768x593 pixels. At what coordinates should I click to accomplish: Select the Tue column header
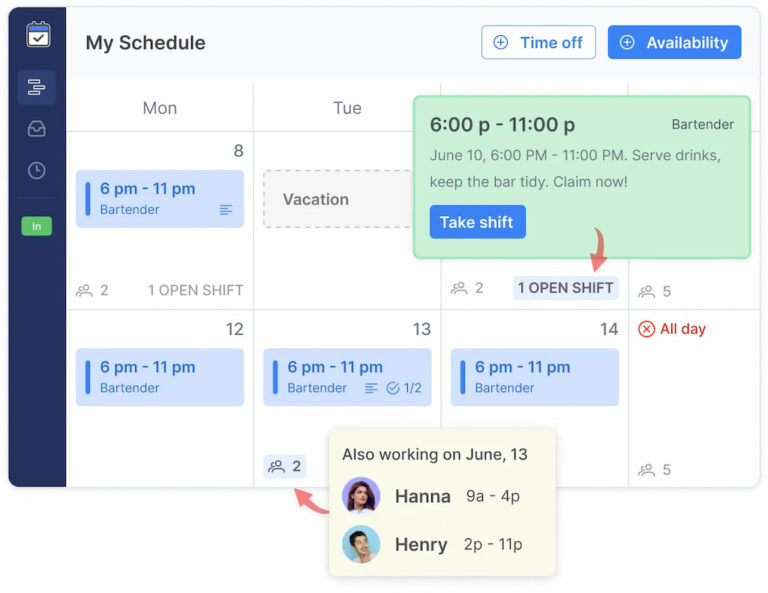[347, 108]
